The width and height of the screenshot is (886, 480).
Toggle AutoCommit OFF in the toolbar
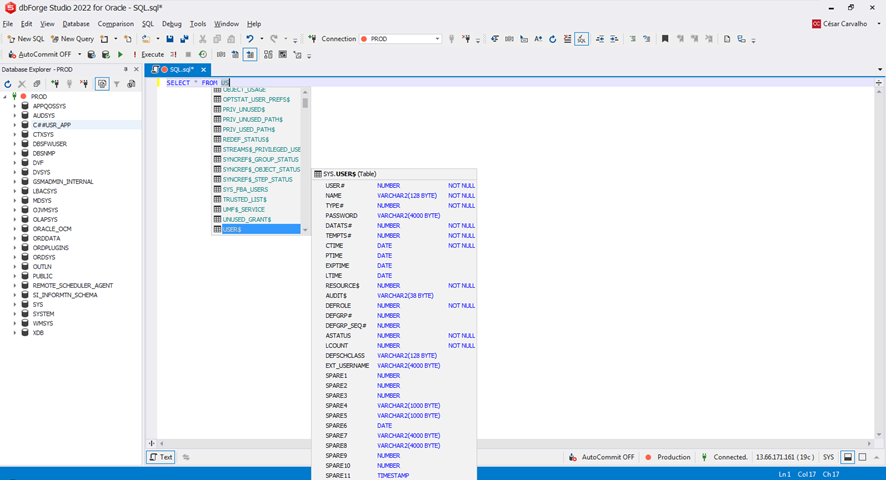coord(40,55)
